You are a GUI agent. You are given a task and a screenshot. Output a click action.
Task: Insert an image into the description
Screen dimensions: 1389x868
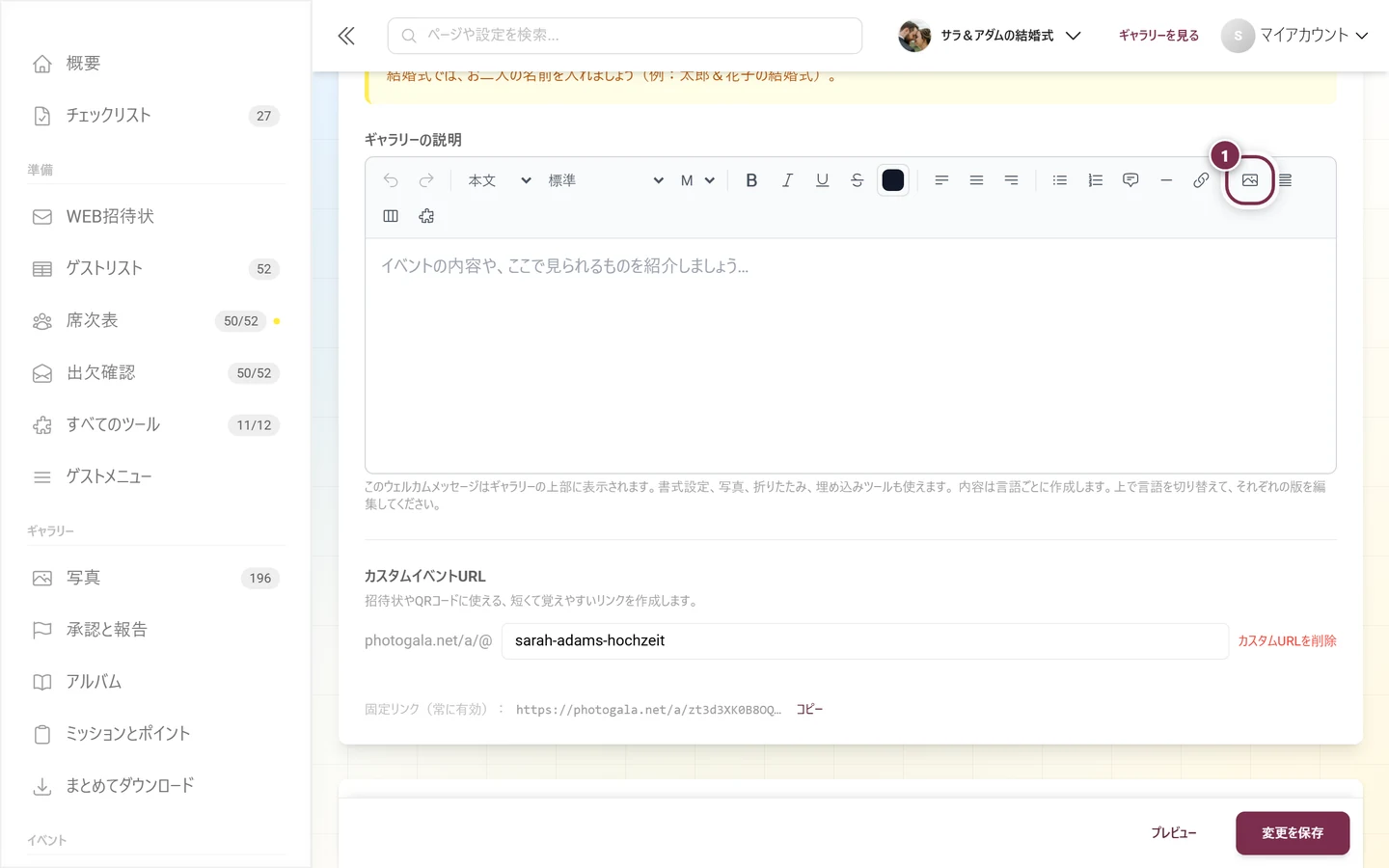pos(1250,180)
